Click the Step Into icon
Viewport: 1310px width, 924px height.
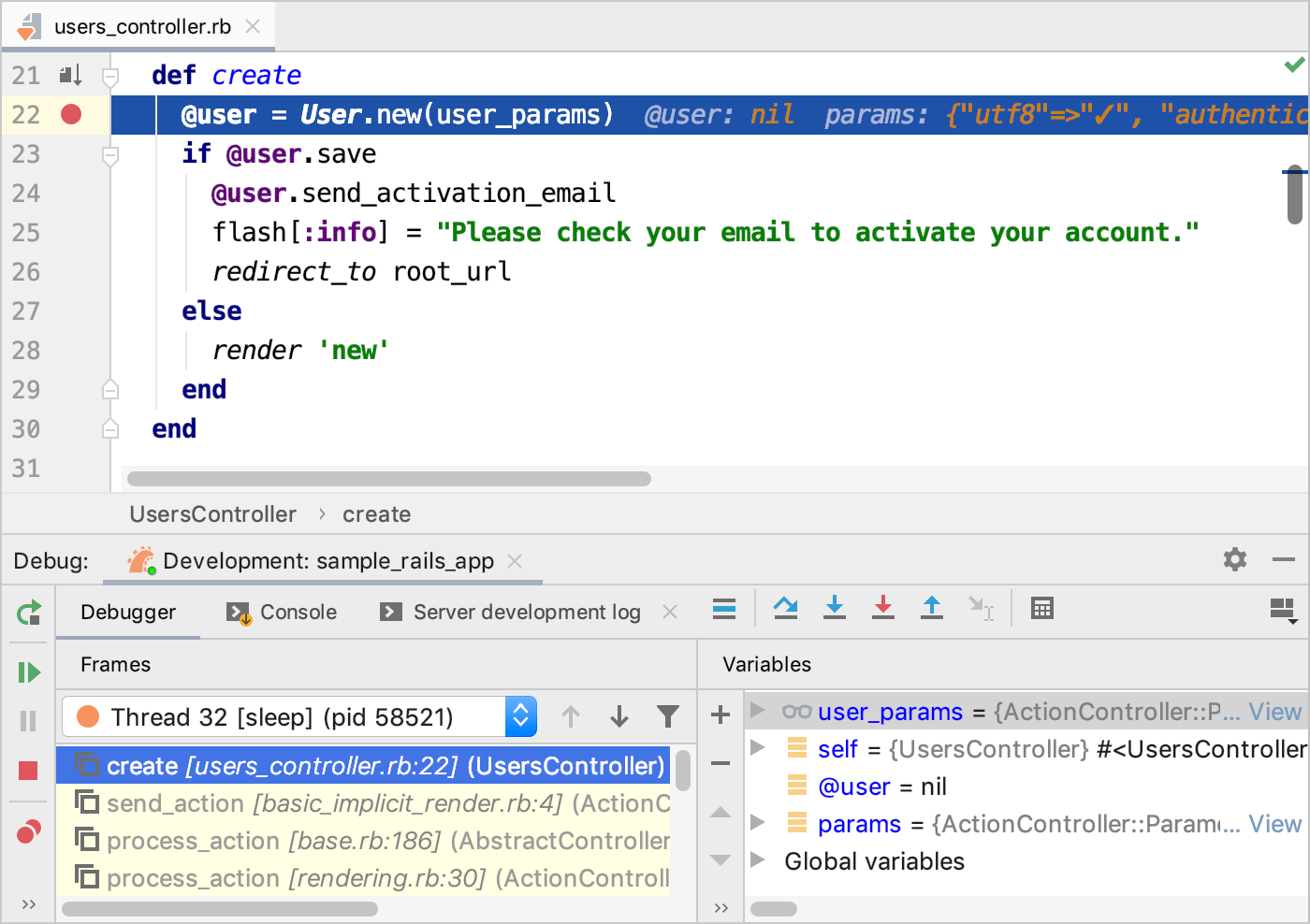pyautogui.click(x=835, y=609)
